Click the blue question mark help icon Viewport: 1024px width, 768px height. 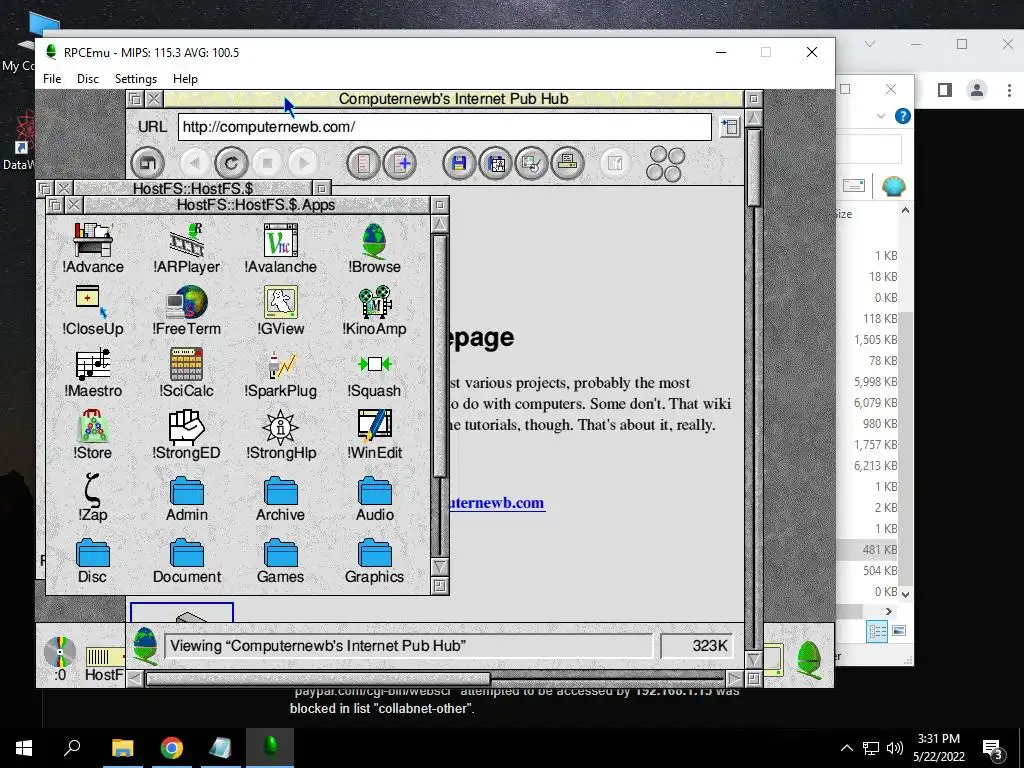click(903, 116)
